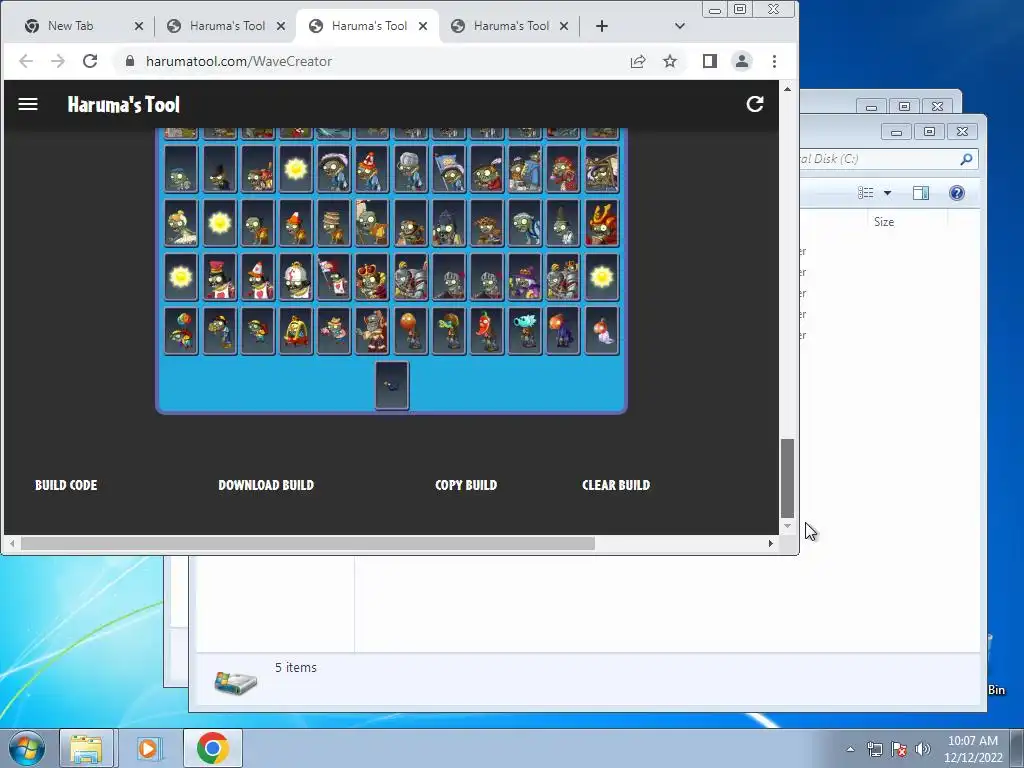
Task: Select the ice peashooter head zombie card
Action: pyautogui.click(x=525, y=331)
